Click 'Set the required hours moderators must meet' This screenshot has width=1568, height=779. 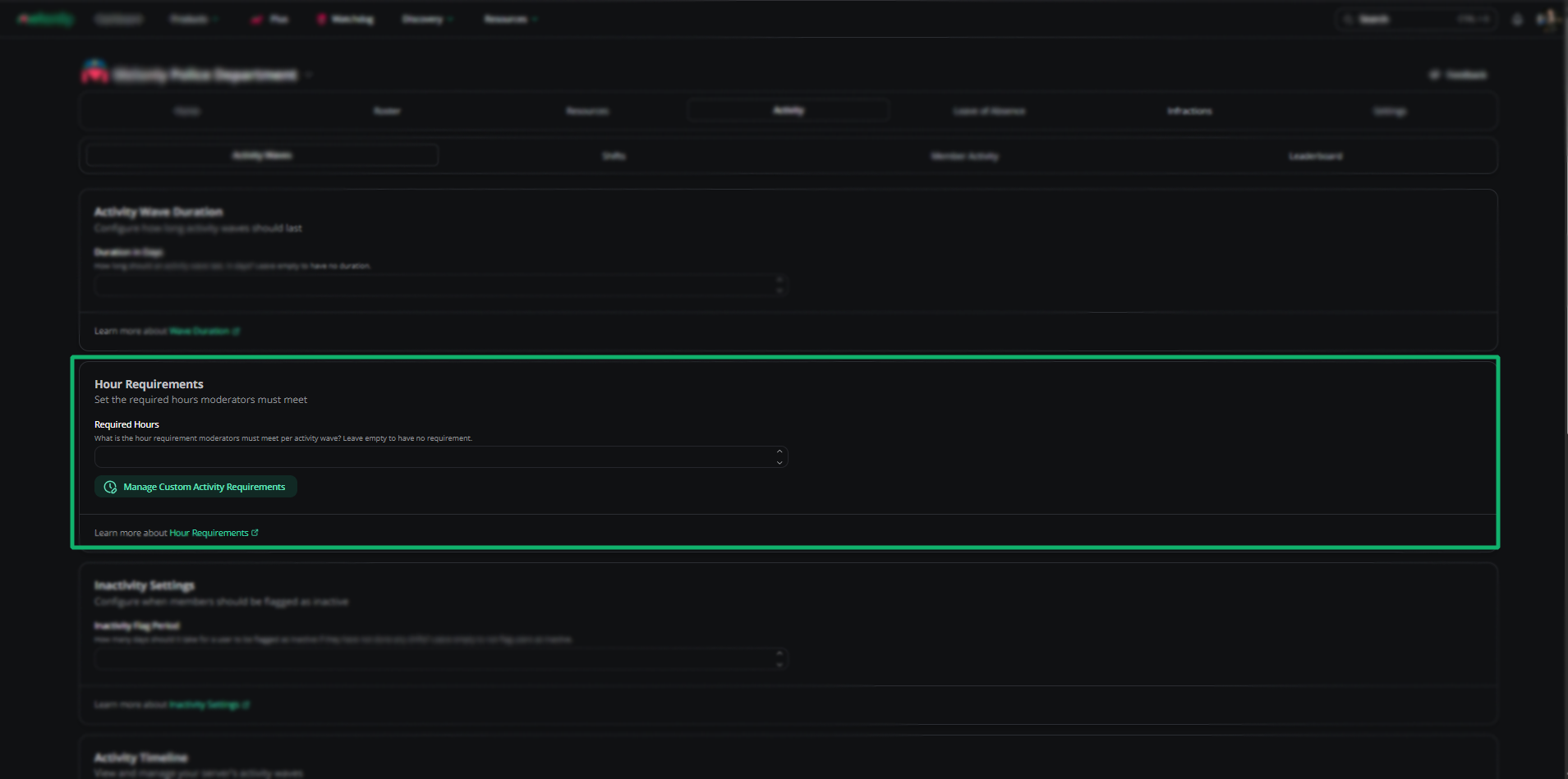200,400
